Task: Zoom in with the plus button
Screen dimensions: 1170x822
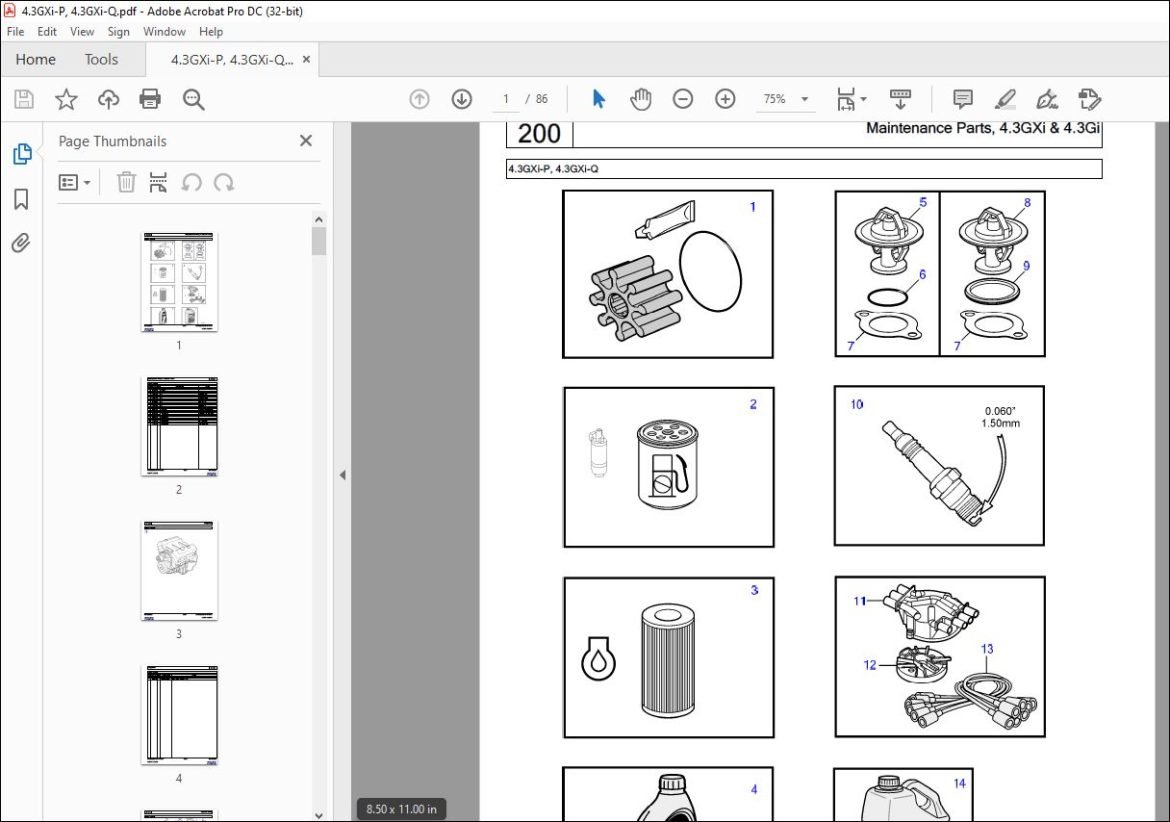Action: click(x=725, y=98)
